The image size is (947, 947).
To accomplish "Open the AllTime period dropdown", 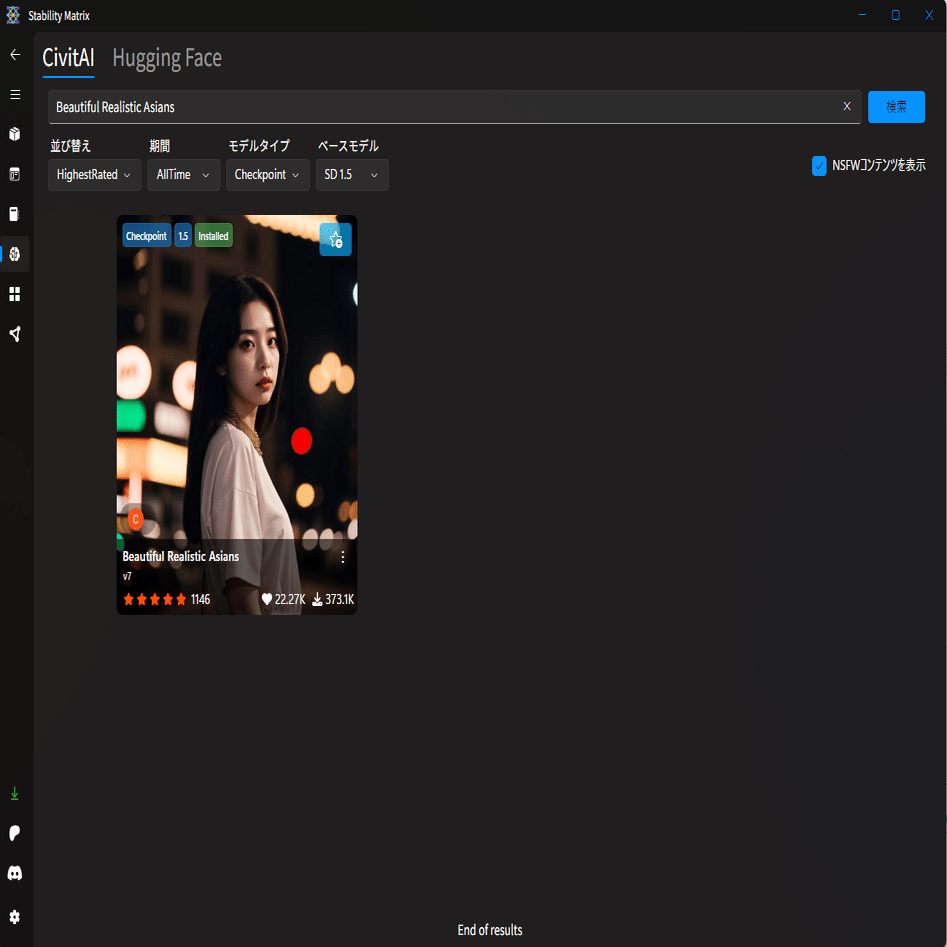I will pos(184,175).
